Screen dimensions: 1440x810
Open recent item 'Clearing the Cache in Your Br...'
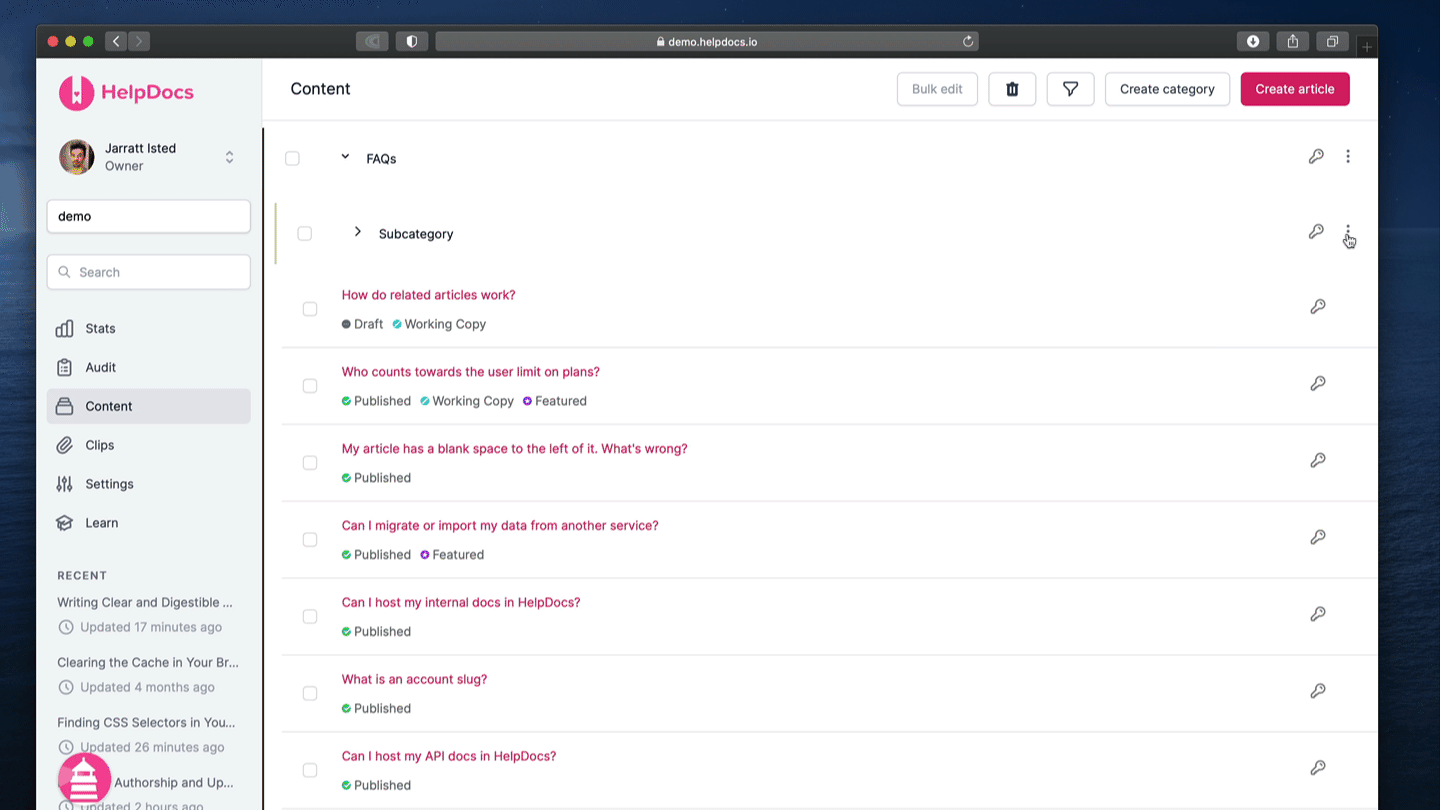click(148, 662)
